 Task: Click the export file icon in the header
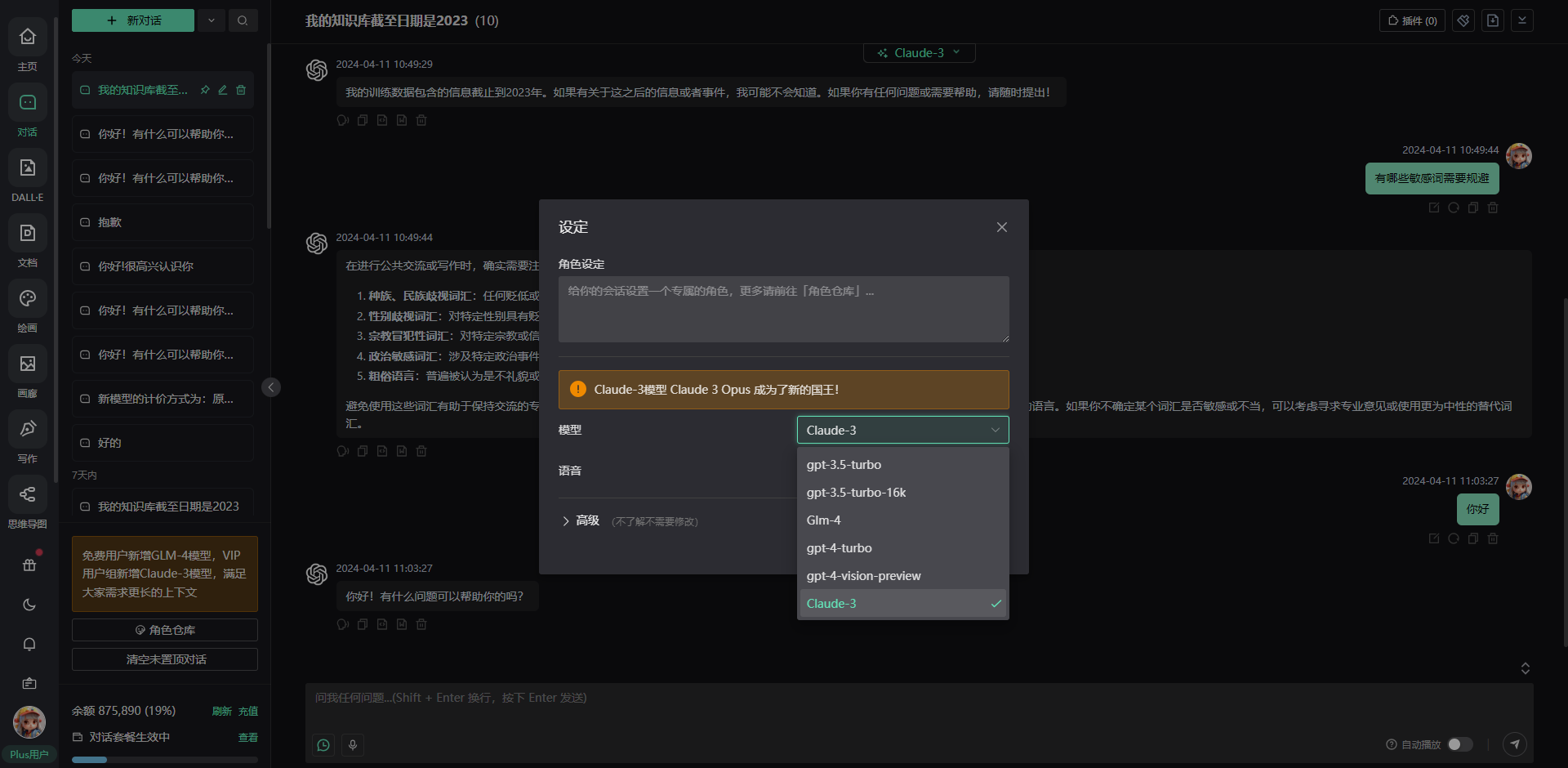[x=1493, y=20]
